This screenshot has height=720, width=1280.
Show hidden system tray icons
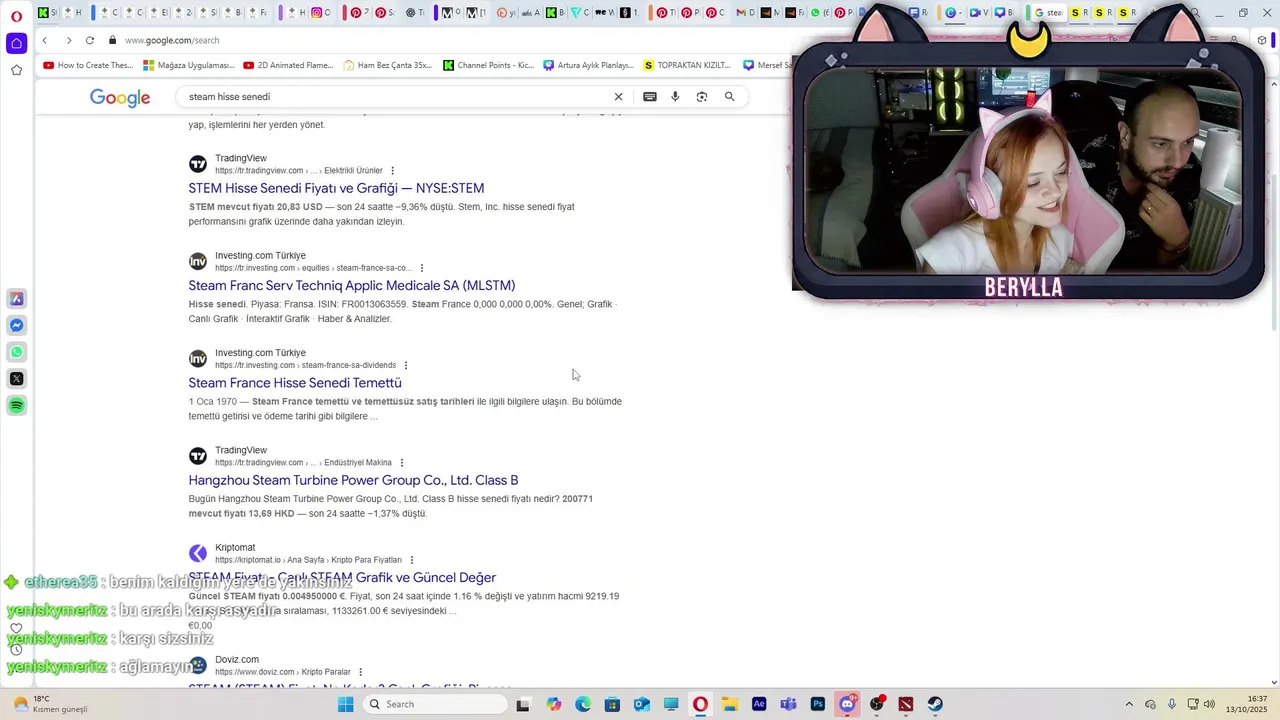tap(1129, 704)
